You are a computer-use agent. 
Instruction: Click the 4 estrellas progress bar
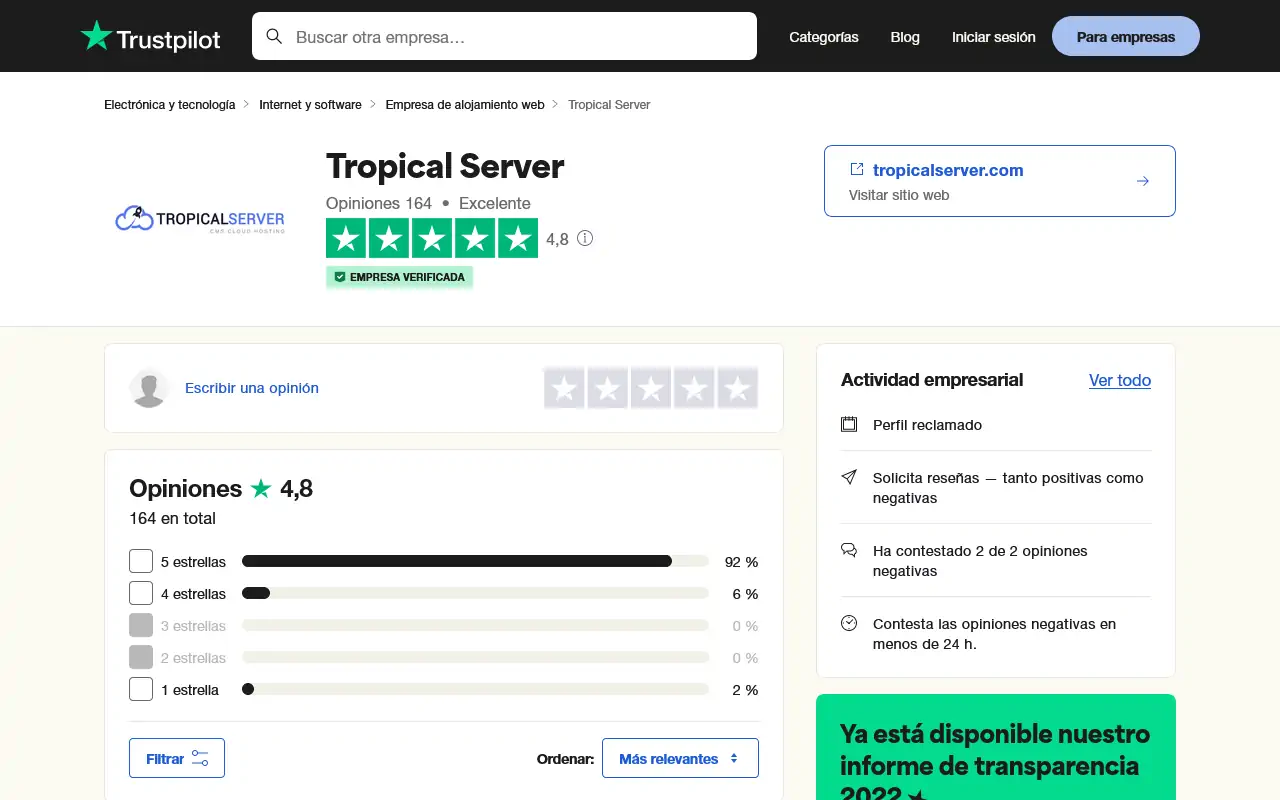pyautogui.click(x=475, y=593)
